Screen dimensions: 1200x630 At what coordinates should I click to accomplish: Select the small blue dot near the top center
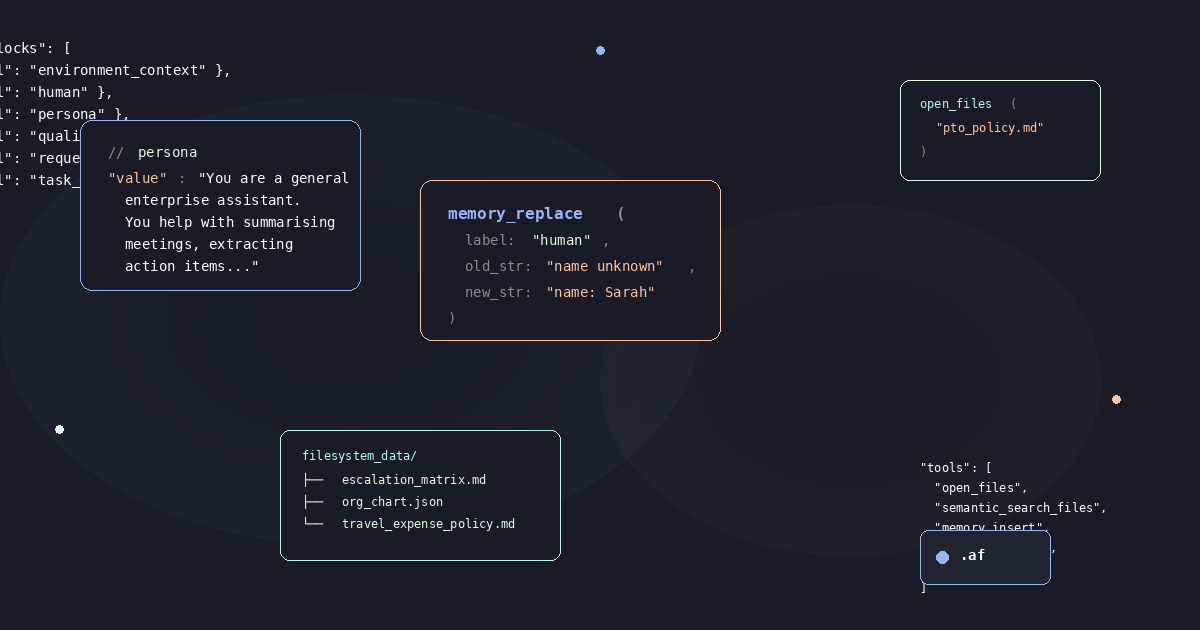[x=600, y=50]
